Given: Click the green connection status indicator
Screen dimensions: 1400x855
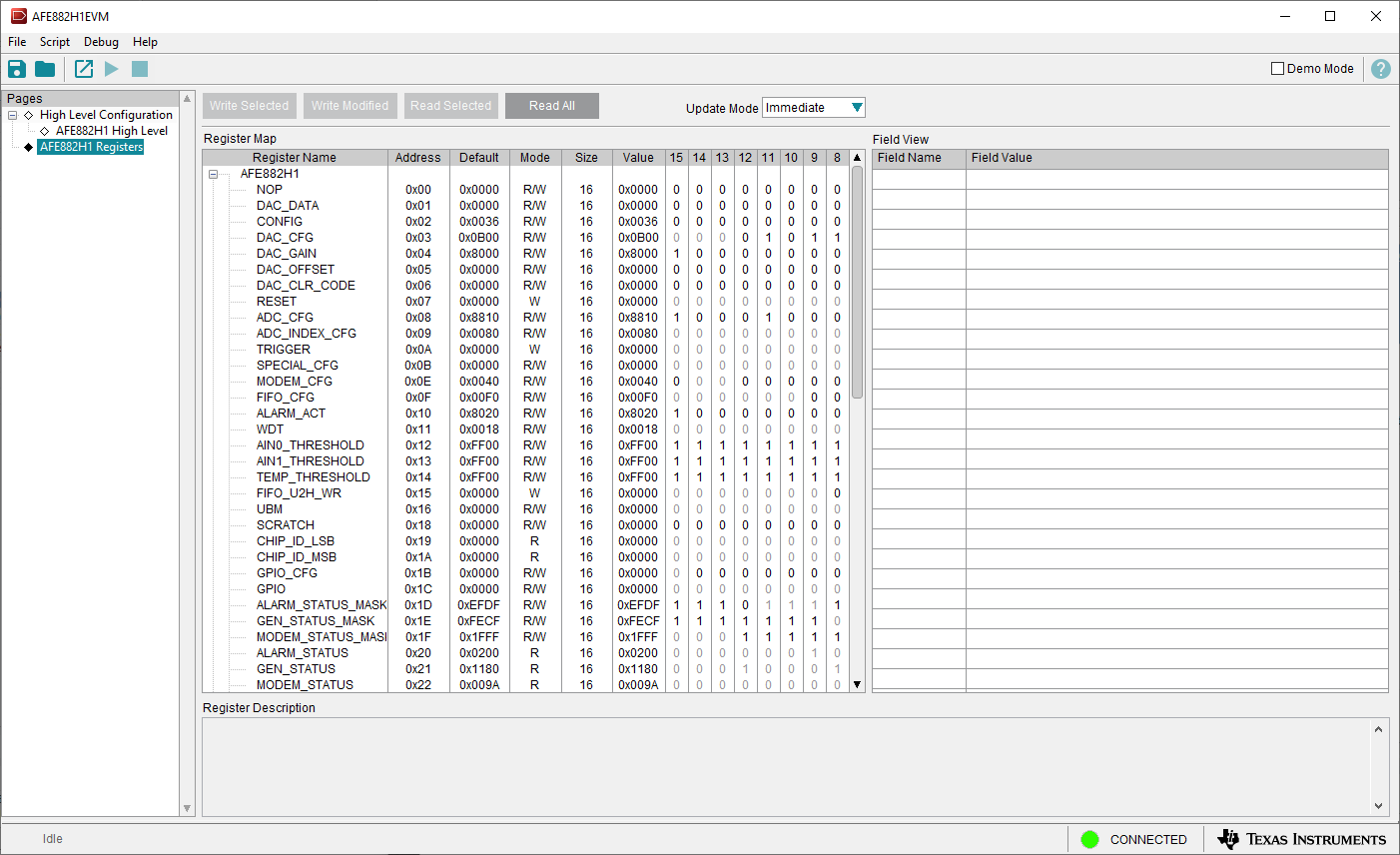Looking at the screenshot, I should tap(1090, 840).
